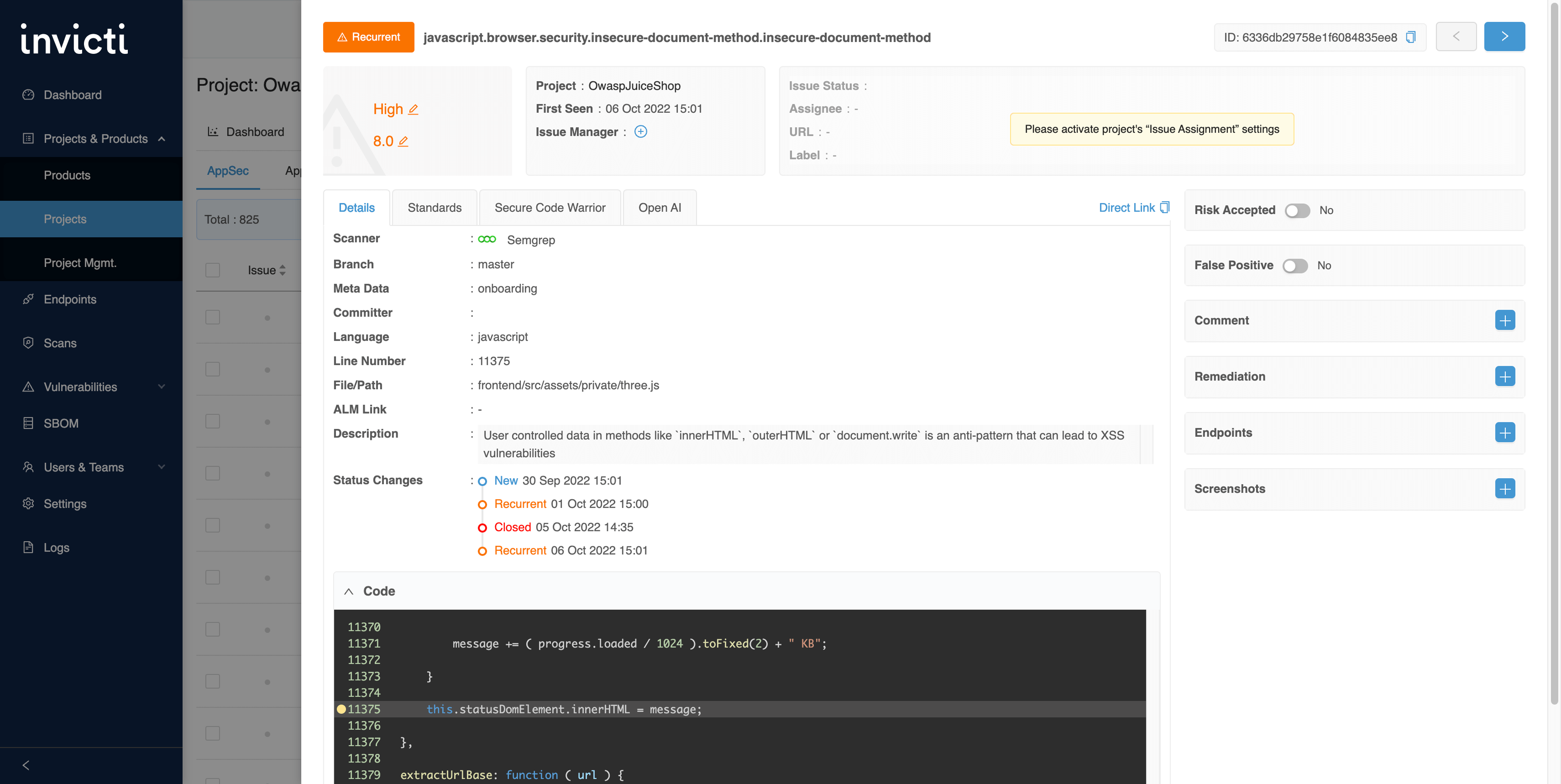Copy the issue ID to clipboard

(x=1410, y=37)
